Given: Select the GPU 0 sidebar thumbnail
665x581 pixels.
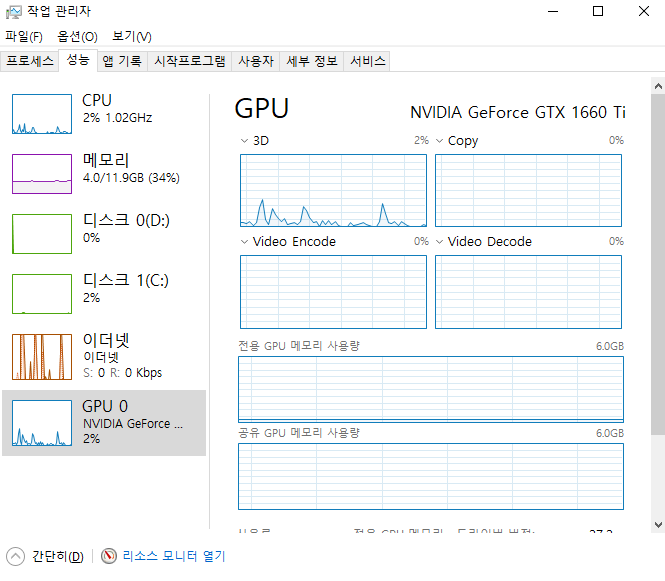Looking at the screenshot, I should click(x=42, y=423).
